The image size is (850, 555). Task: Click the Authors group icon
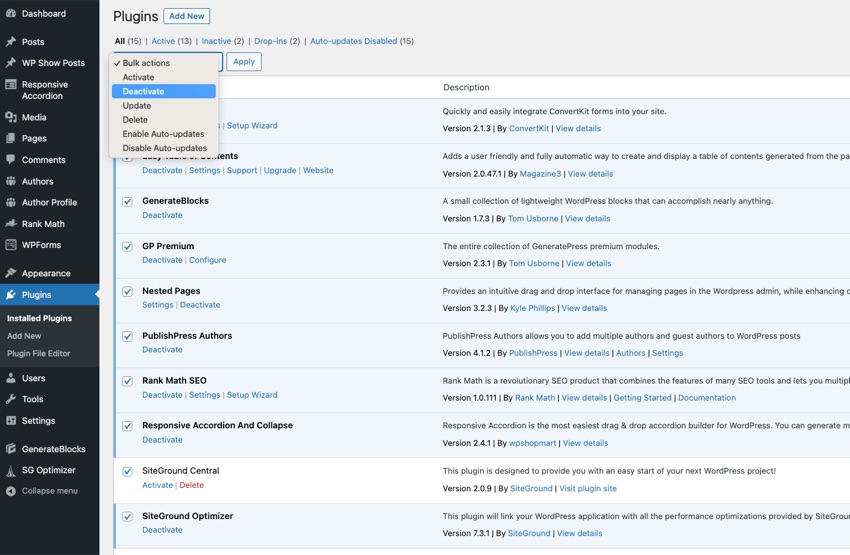(x=11, y=181)
